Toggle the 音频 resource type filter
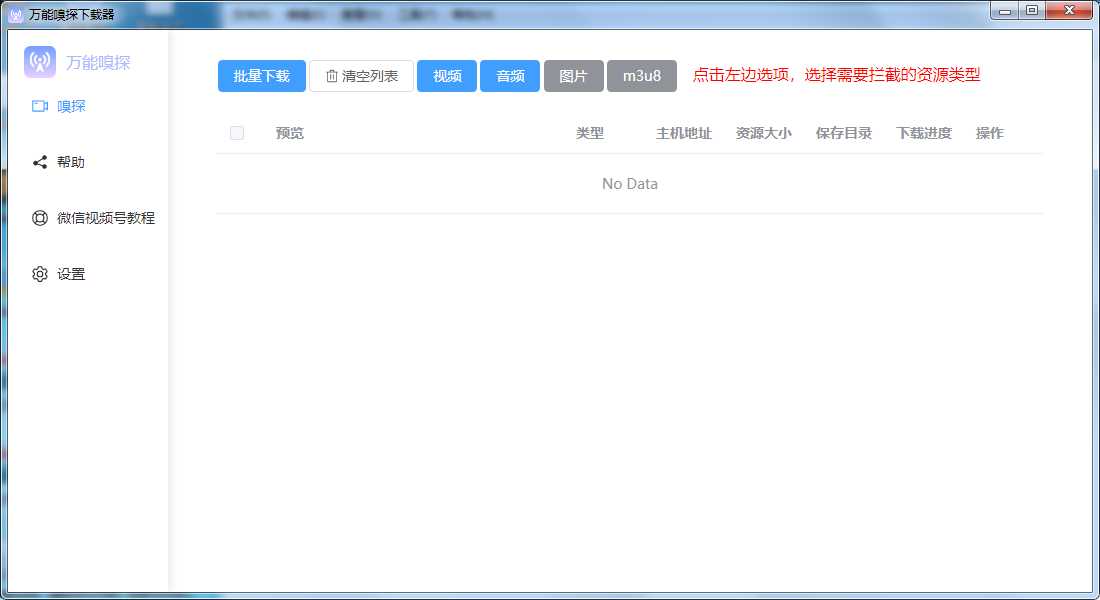1100x600 pixels. tap(510, 76)
